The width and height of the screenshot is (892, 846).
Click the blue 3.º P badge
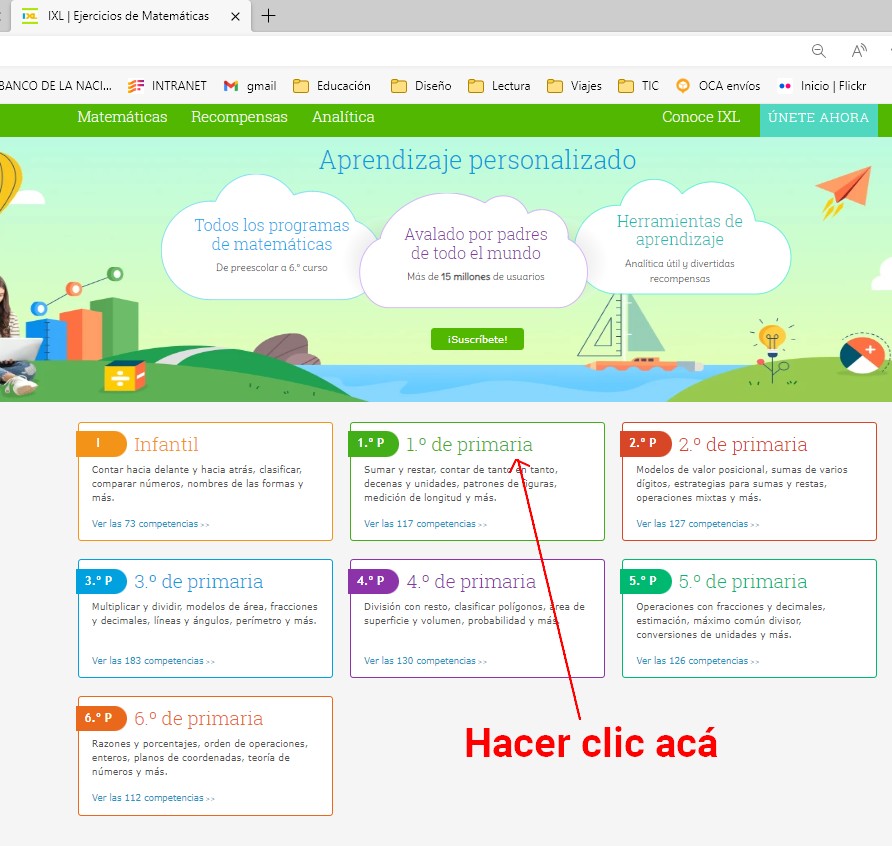[x=101, y=581]
